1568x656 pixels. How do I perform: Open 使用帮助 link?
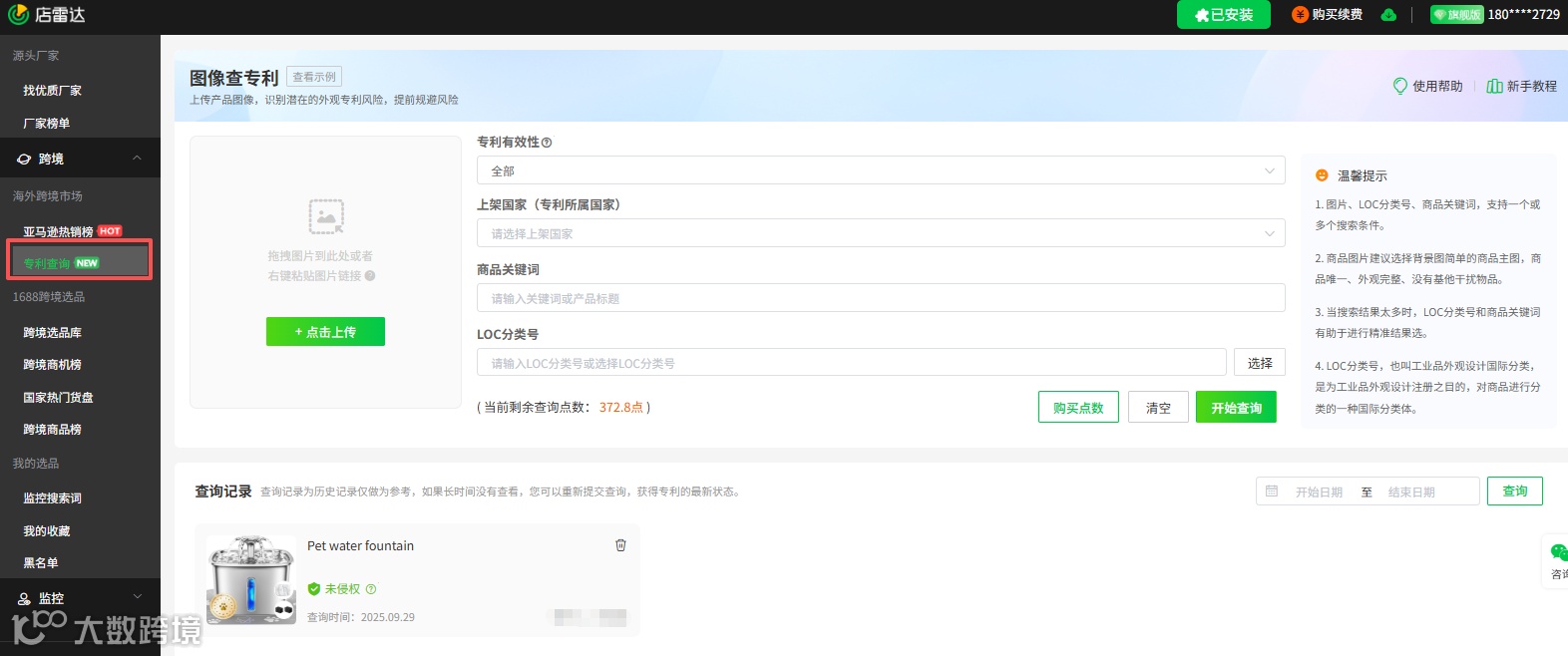1427,87
